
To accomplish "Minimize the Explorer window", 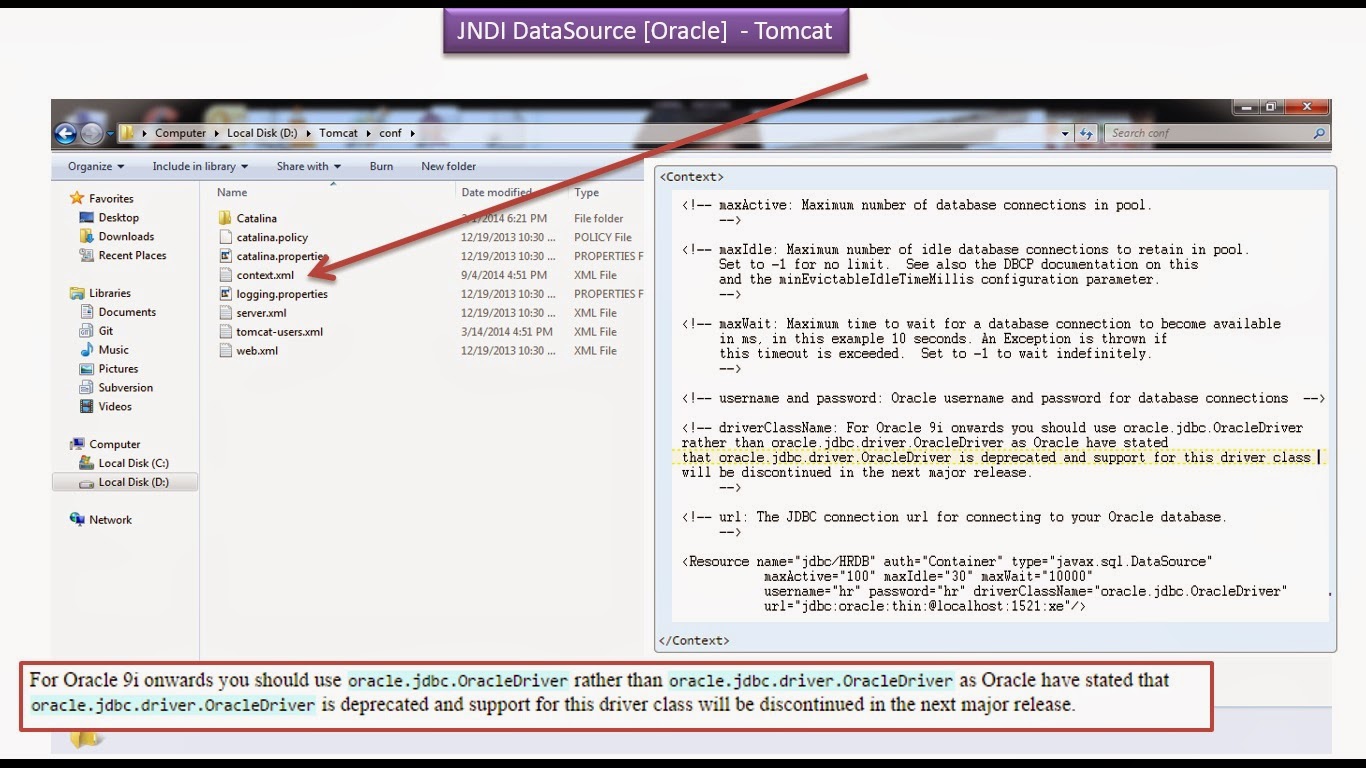I will (x=1246, y=107).
